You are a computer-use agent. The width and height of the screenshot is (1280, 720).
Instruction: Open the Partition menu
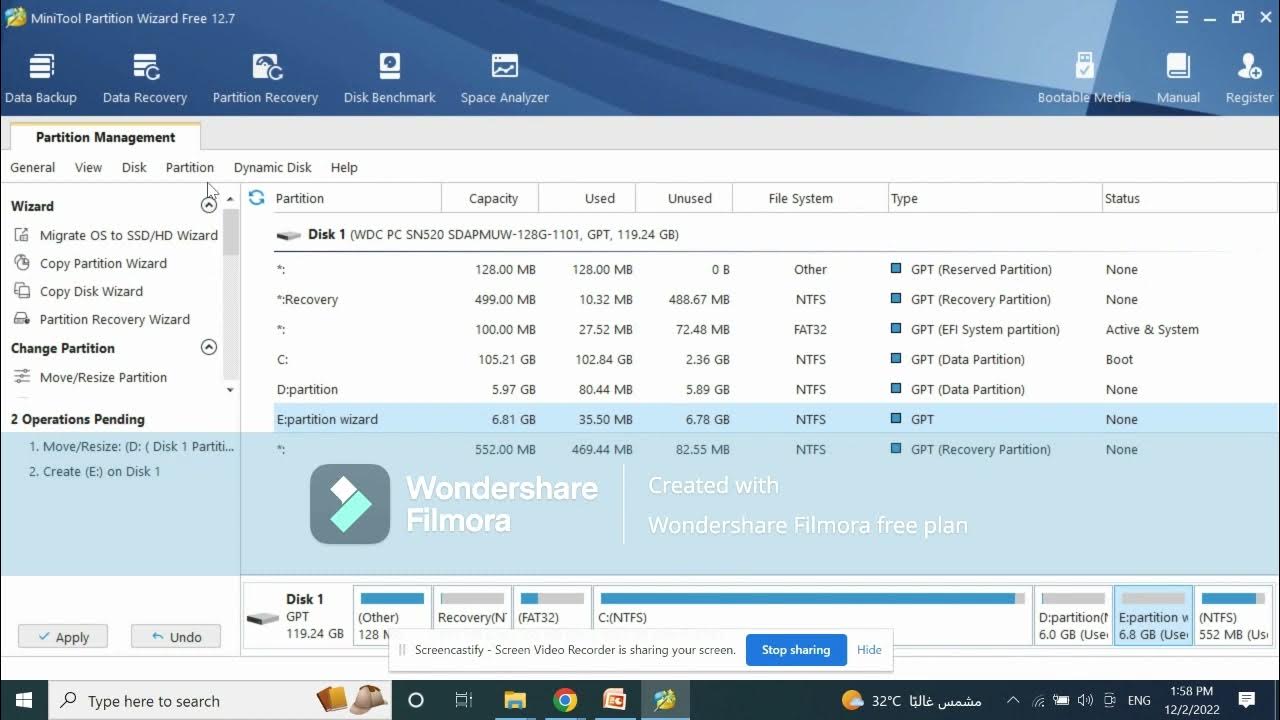(190, 167)
